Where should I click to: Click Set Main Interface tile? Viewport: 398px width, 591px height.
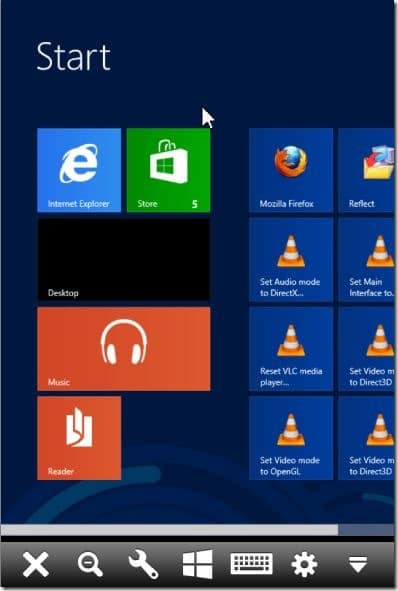[366, 259]
